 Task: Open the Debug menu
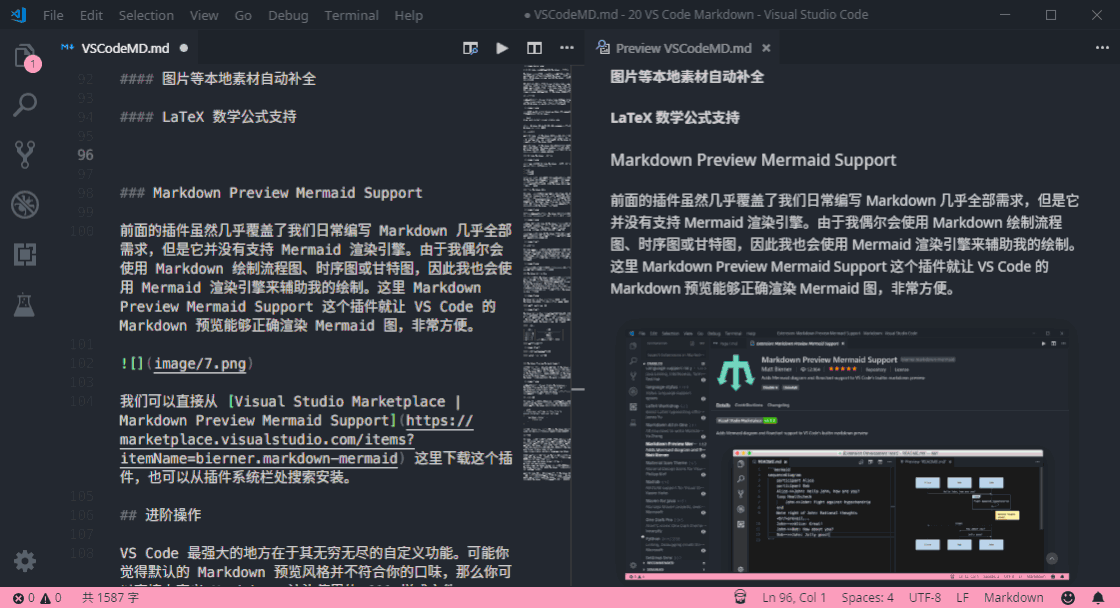pos(288,15)
